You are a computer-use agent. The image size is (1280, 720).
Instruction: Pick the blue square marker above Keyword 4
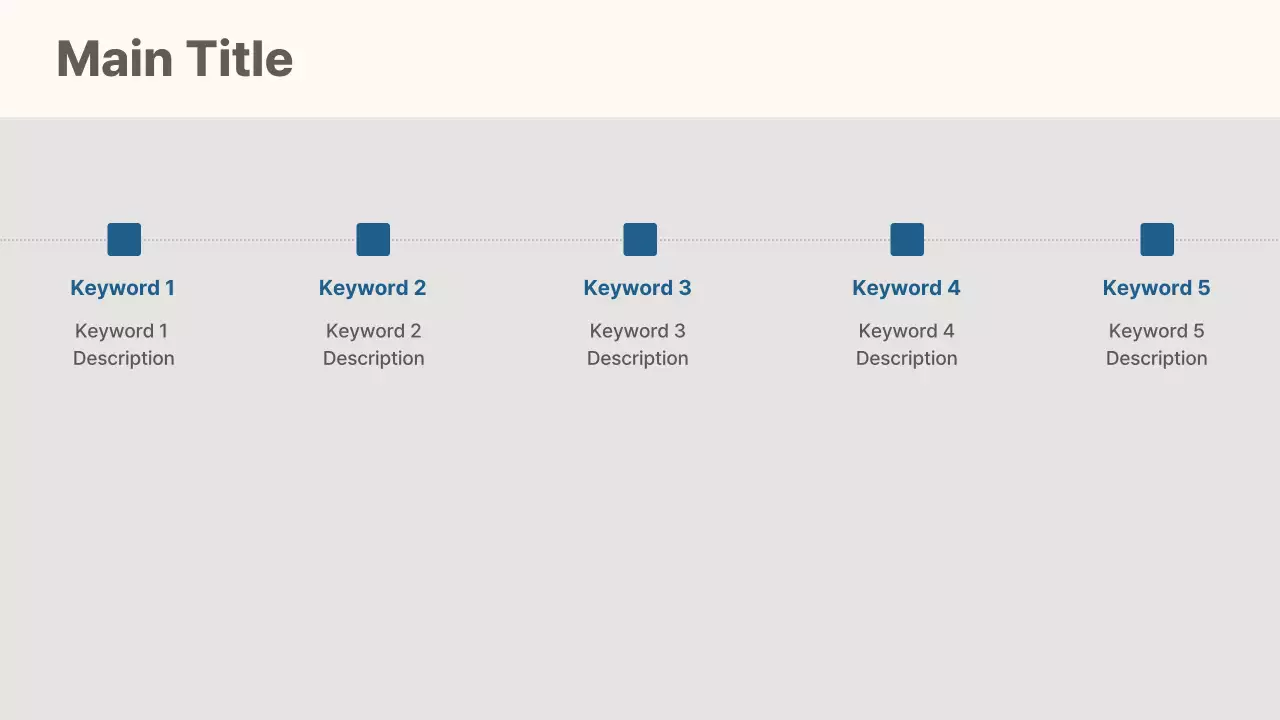(907, 240)
